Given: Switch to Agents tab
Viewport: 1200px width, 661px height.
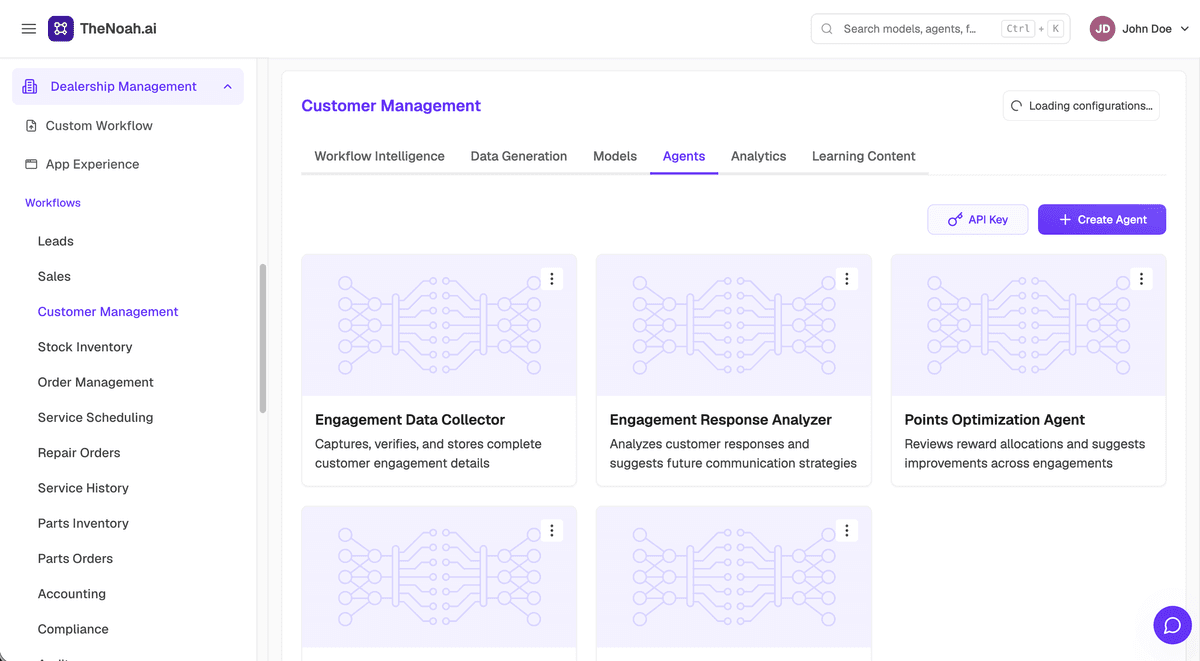Looking at the screenshot, I should [684, 156].
